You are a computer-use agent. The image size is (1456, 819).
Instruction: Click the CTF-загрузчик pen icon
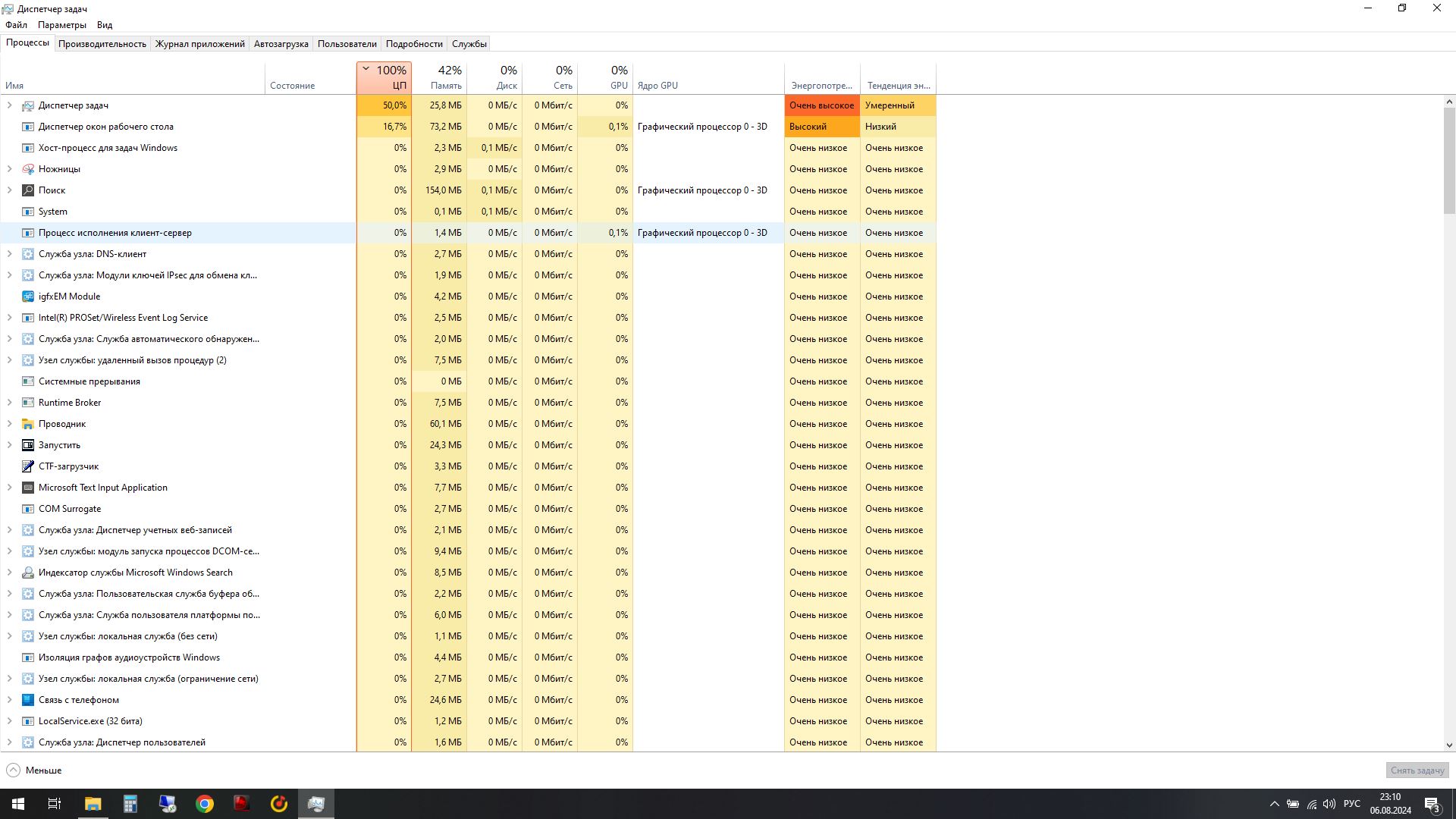pyautogui.click(x=28, y=466)
